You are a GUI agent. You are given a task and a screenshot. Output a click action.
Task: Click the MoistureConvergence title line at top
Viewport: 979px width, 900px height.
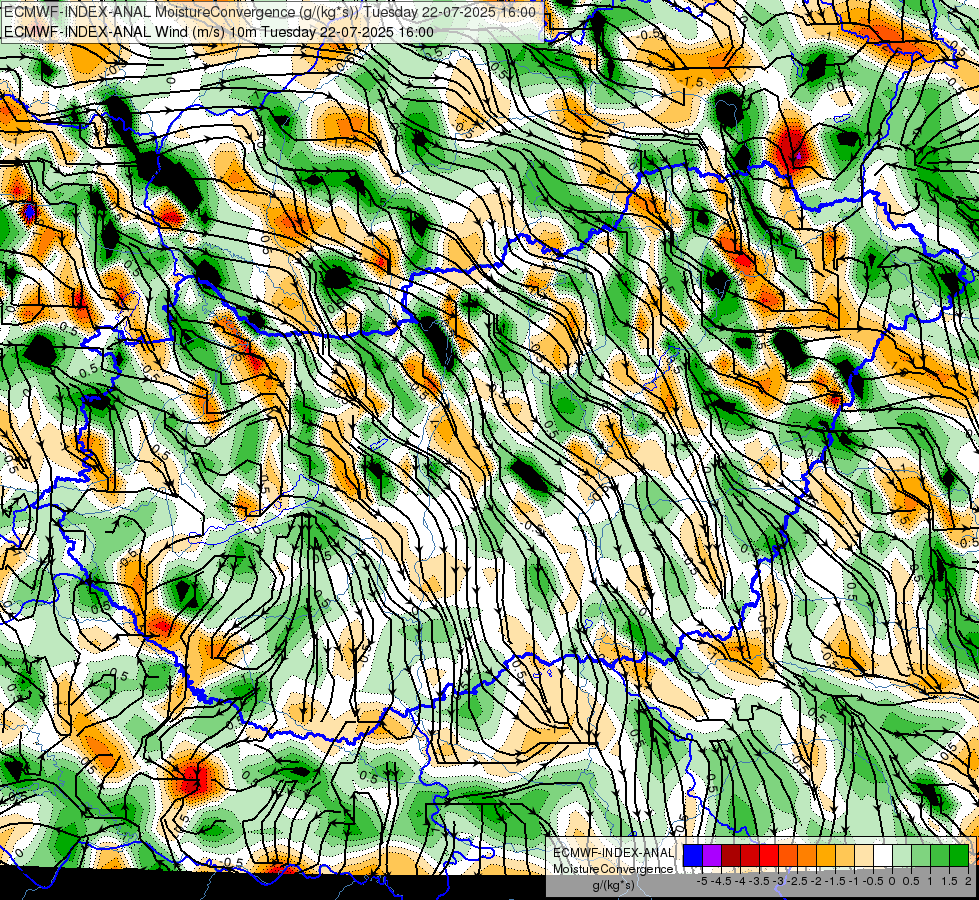point(270,12)
